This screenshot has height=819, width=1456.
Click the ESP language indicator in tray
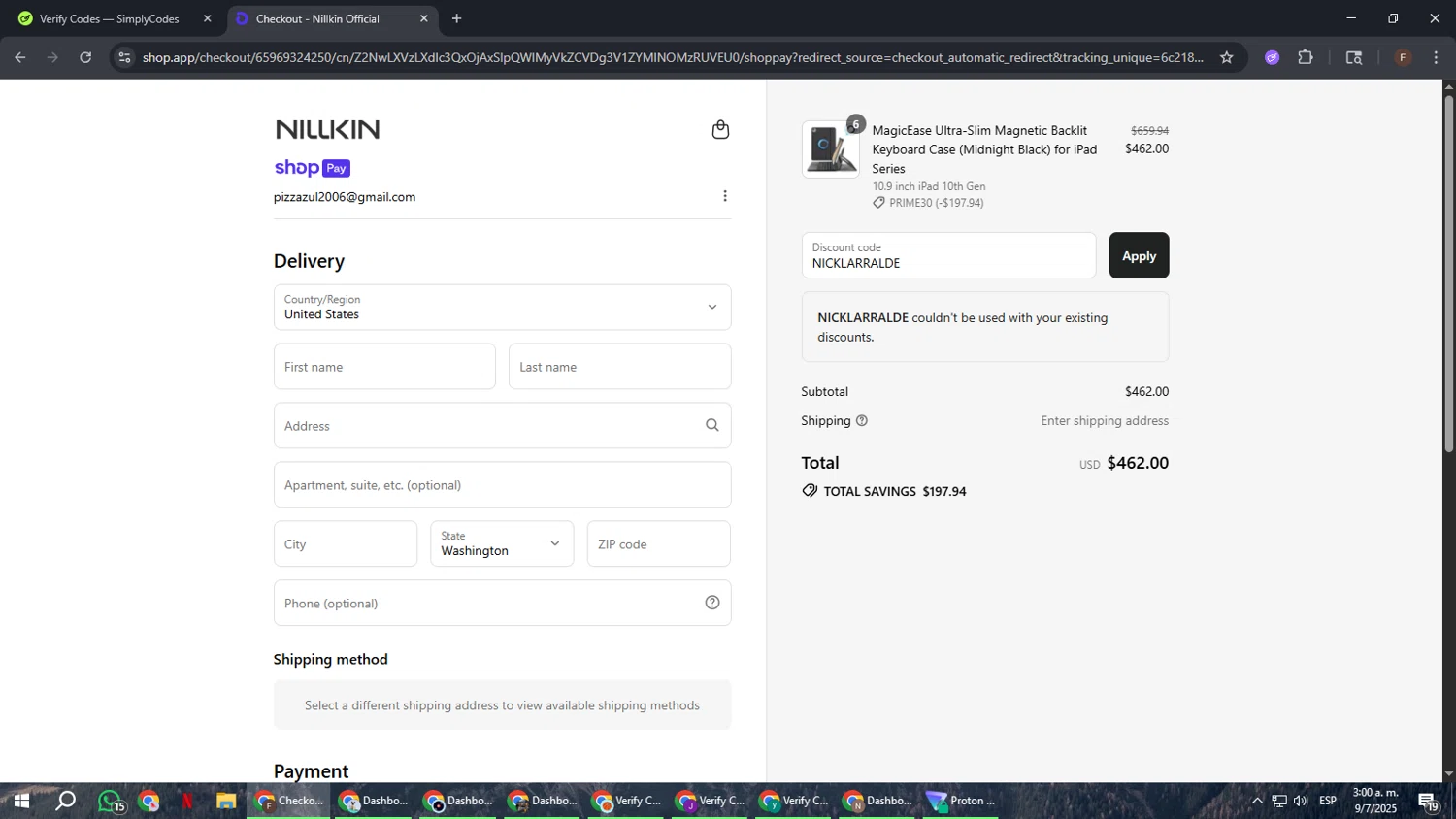point(1328,801)
